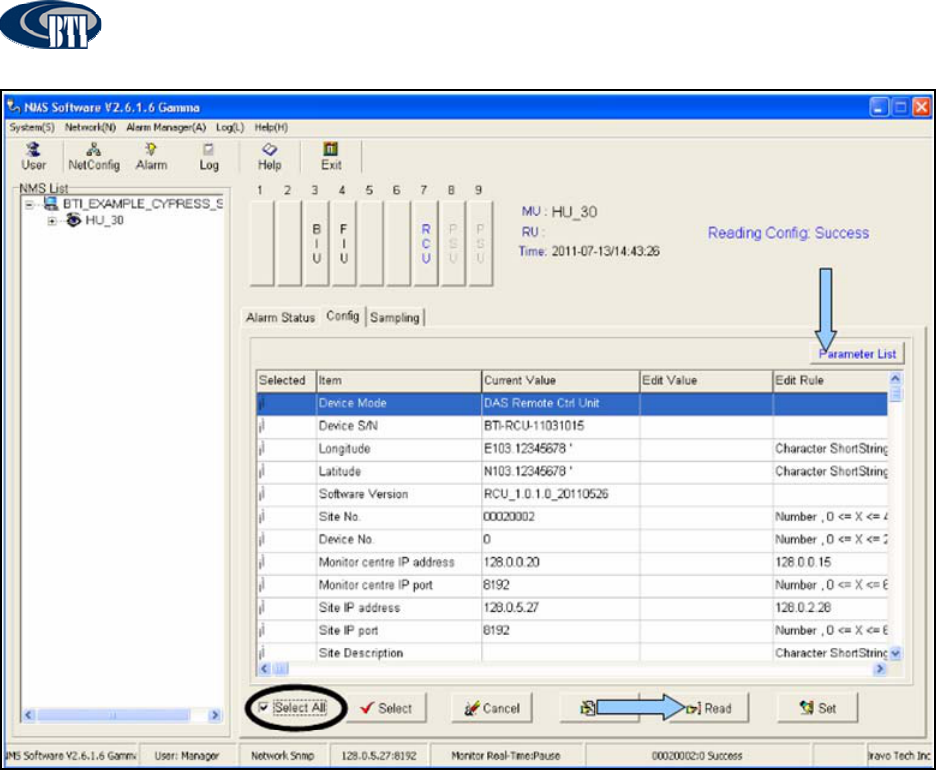Check the Latitude row checkbox
This screenshot has width=936, height=770.
[x=262, y=471]
